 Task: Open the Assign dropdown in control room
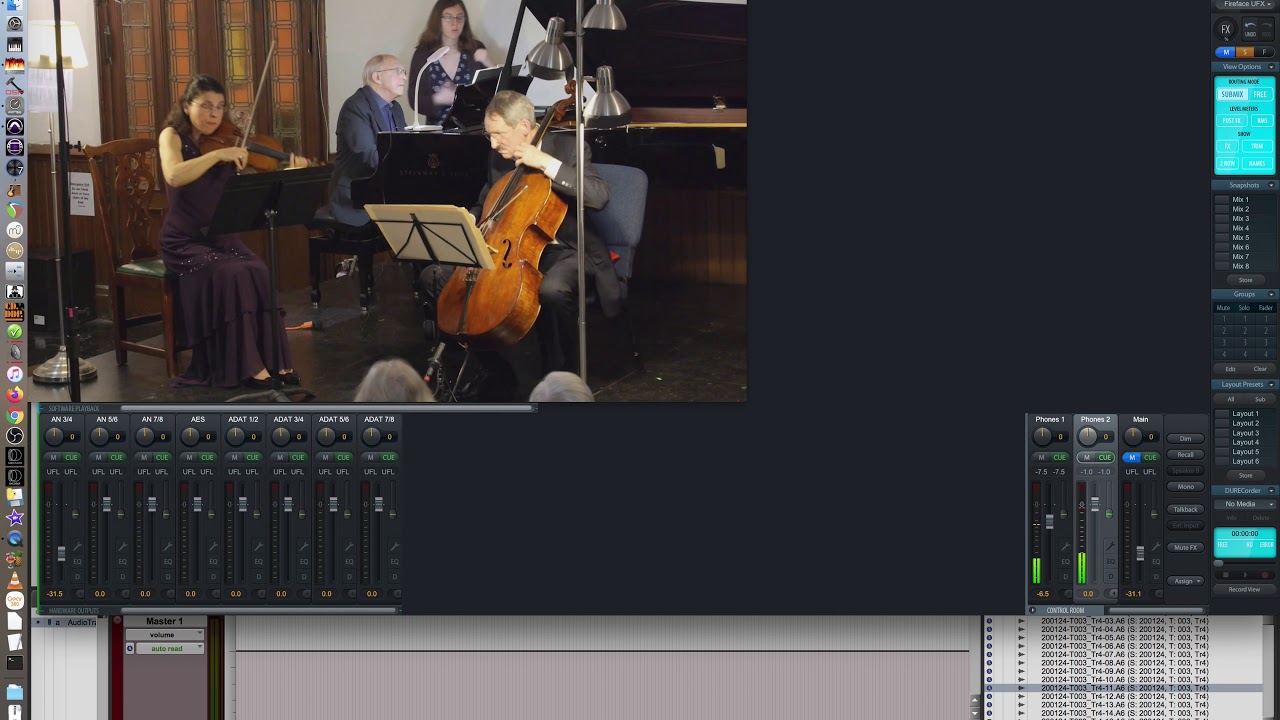1186,581
